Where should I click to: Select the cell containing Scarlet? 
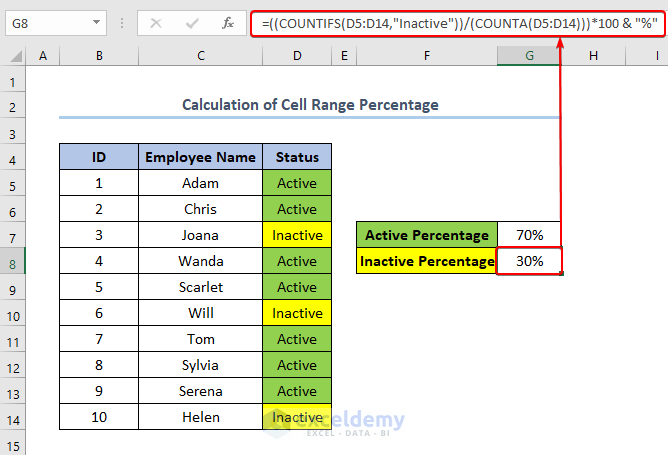[x=200, y=287]
